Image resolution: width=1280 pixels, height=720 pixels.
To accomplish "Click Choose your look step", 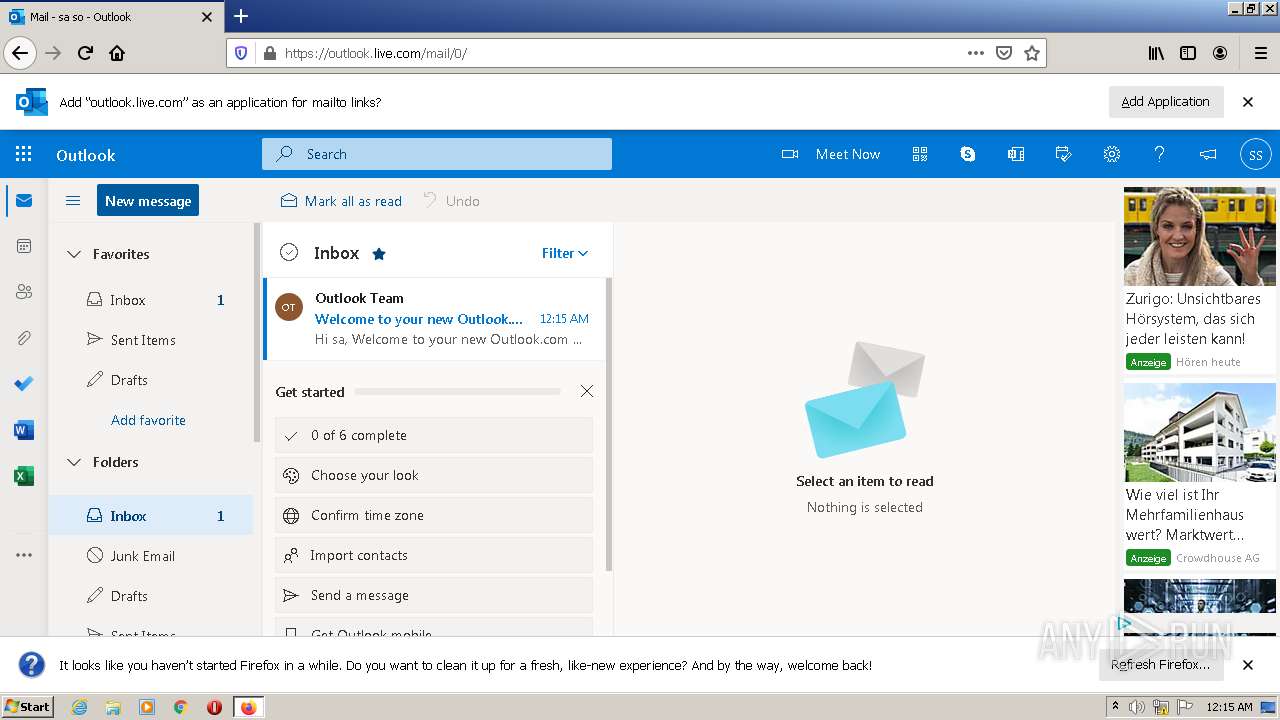I will (x=434, y=475).
